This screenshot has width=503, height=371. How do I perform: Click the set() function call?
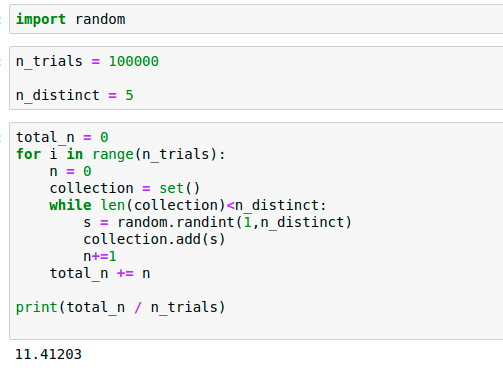click(x=179, y=188)
